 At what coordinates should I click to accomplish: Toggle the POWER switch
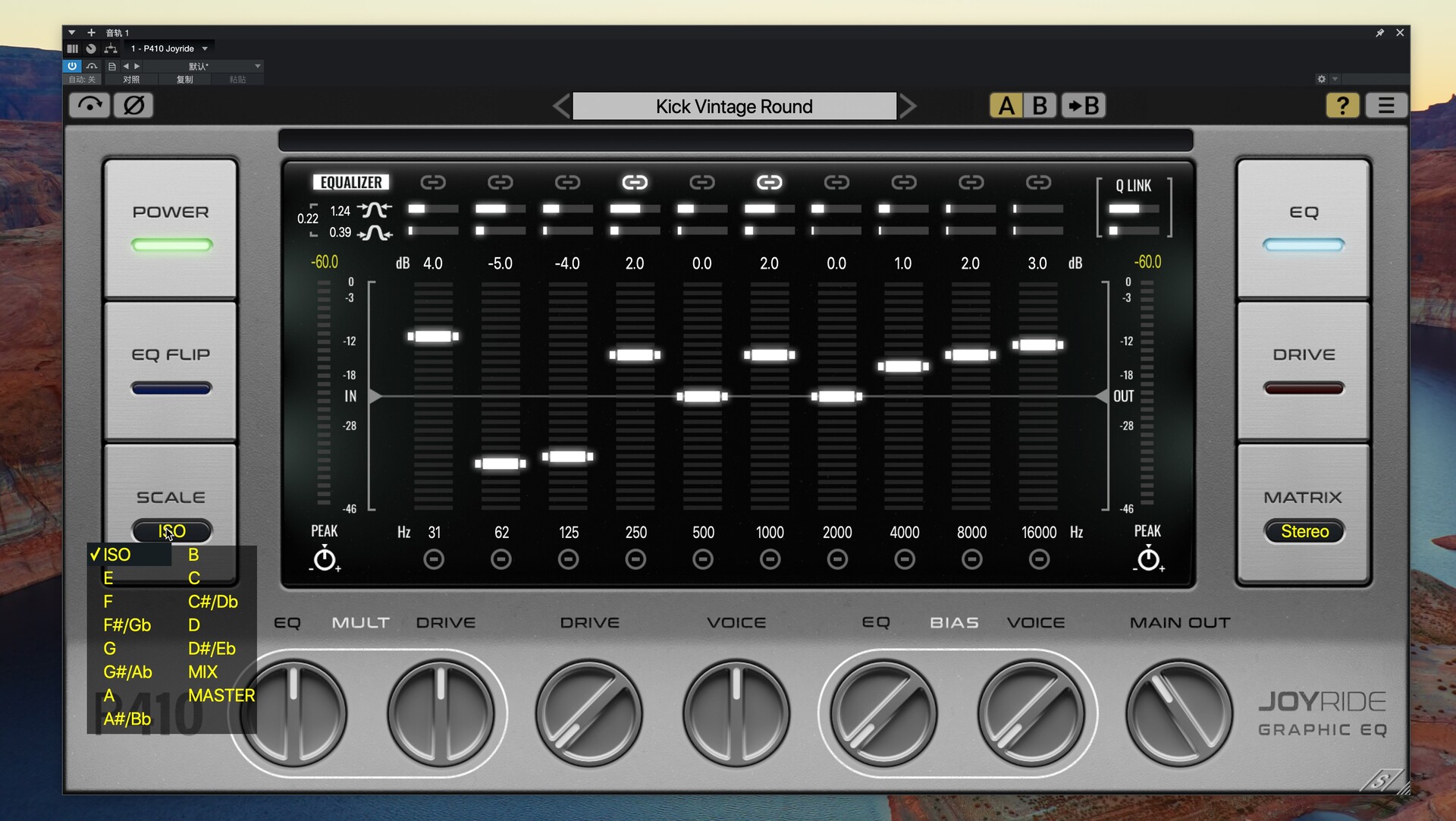click(x=171, y=228)
